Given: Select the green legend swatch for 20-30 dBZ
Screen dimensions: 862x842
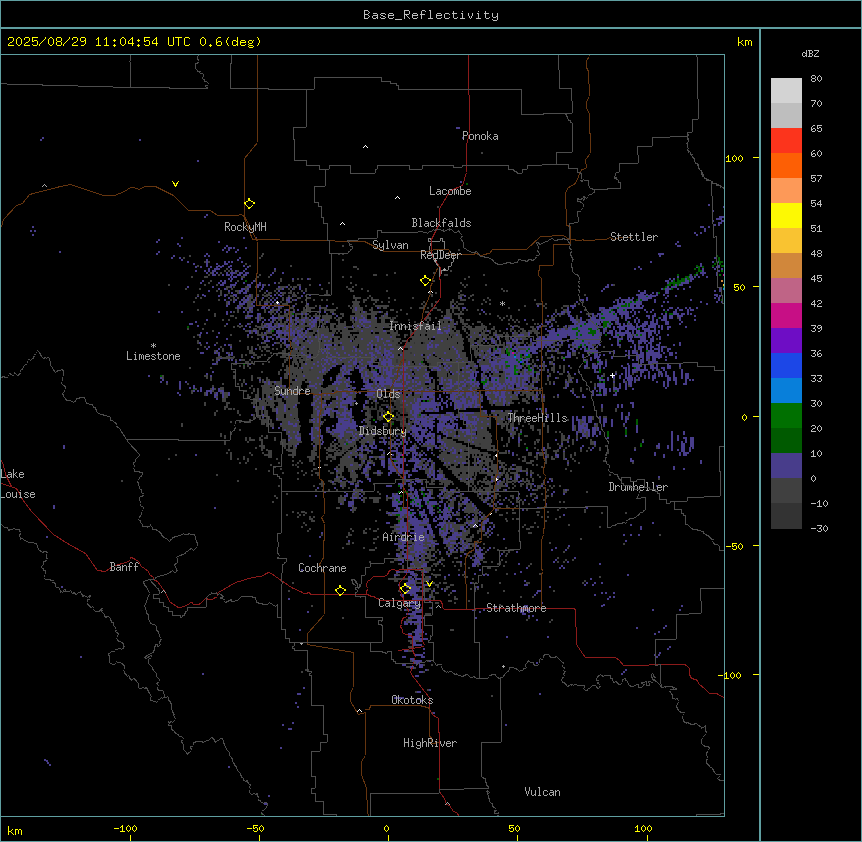Looking at the screenshot, I should pos(786,416).
